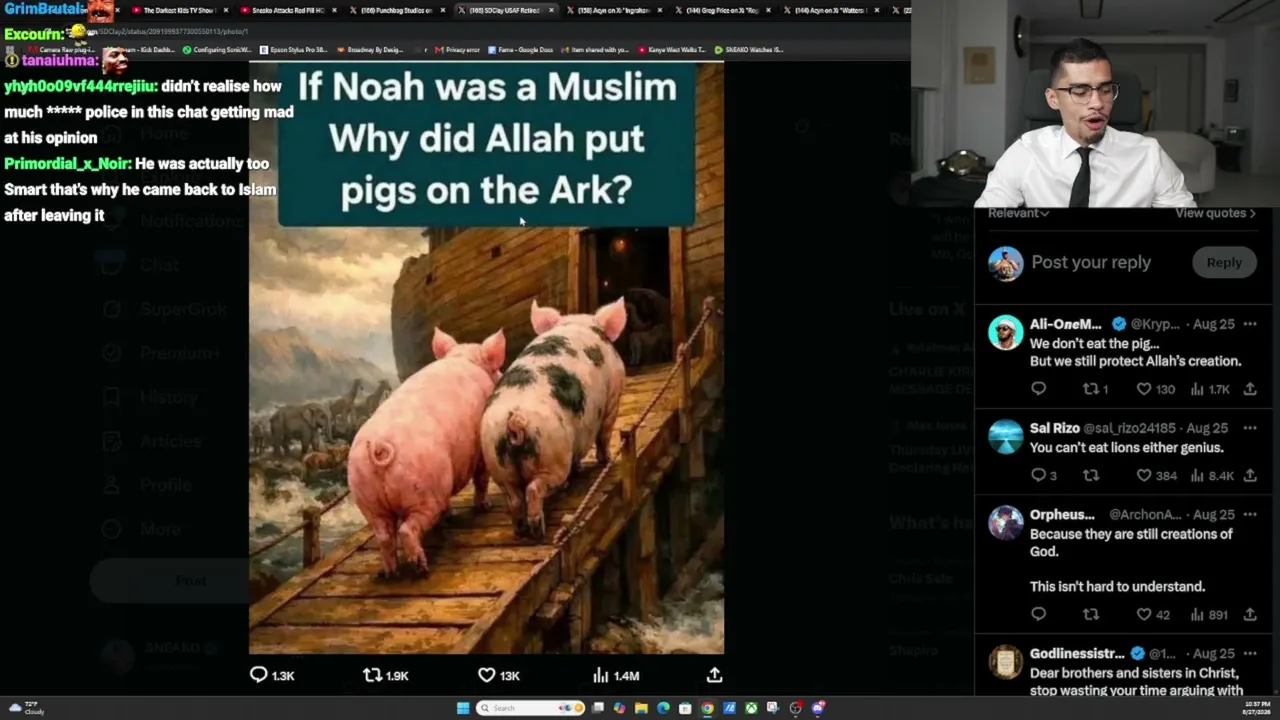Open Orpheus's profile avatar
The height and width of the screenshot is (720, 1280).
pyautogui.click(x=1006, y=524)
